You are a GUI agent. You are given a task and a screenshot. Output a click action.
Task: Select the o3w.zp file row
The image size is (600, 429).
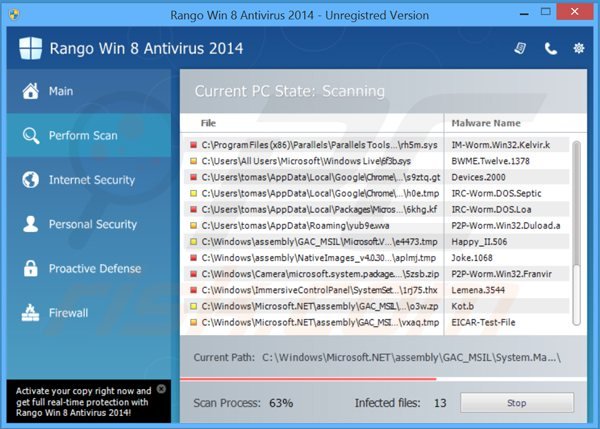377,306
